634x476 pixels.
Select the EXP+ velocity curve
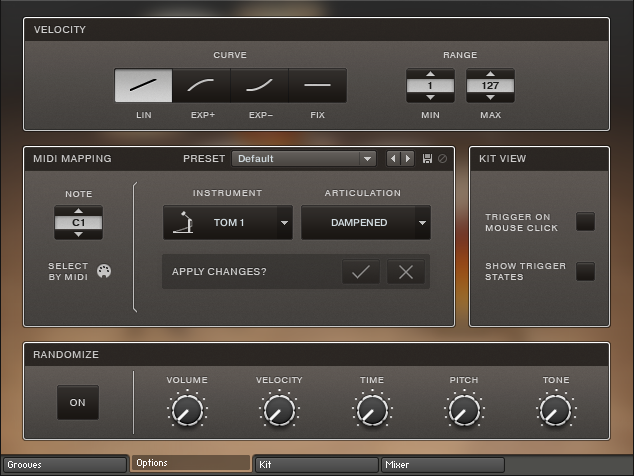point(201,86)
